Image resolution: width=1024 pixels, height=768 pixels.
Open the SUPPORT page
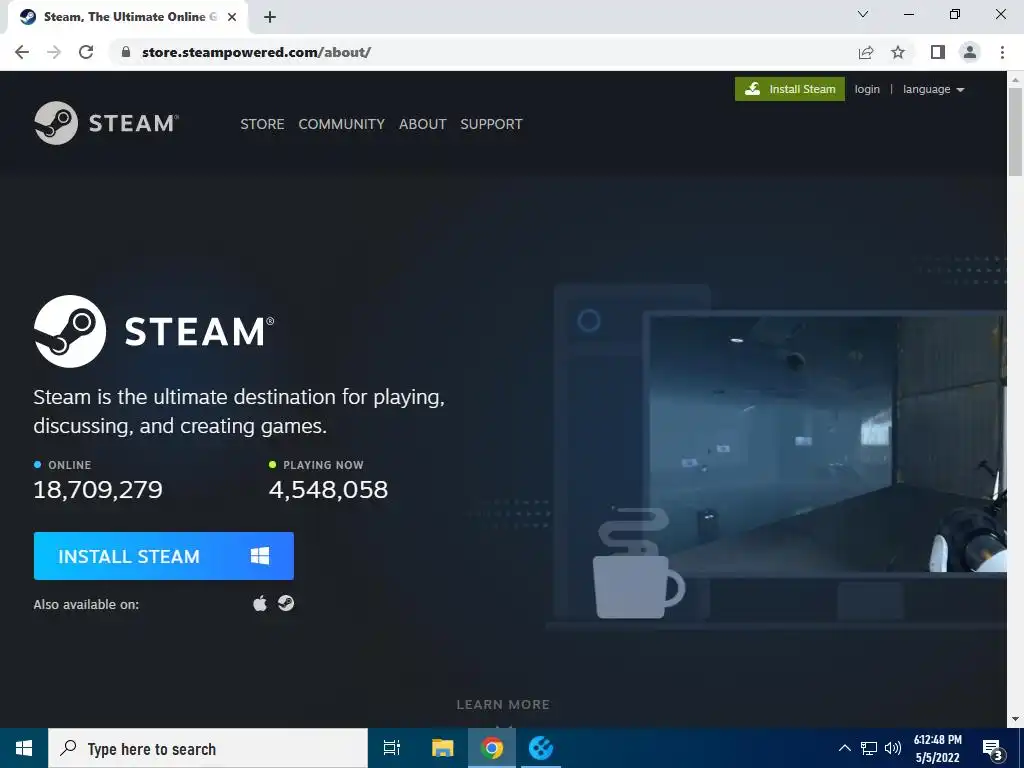491,124
